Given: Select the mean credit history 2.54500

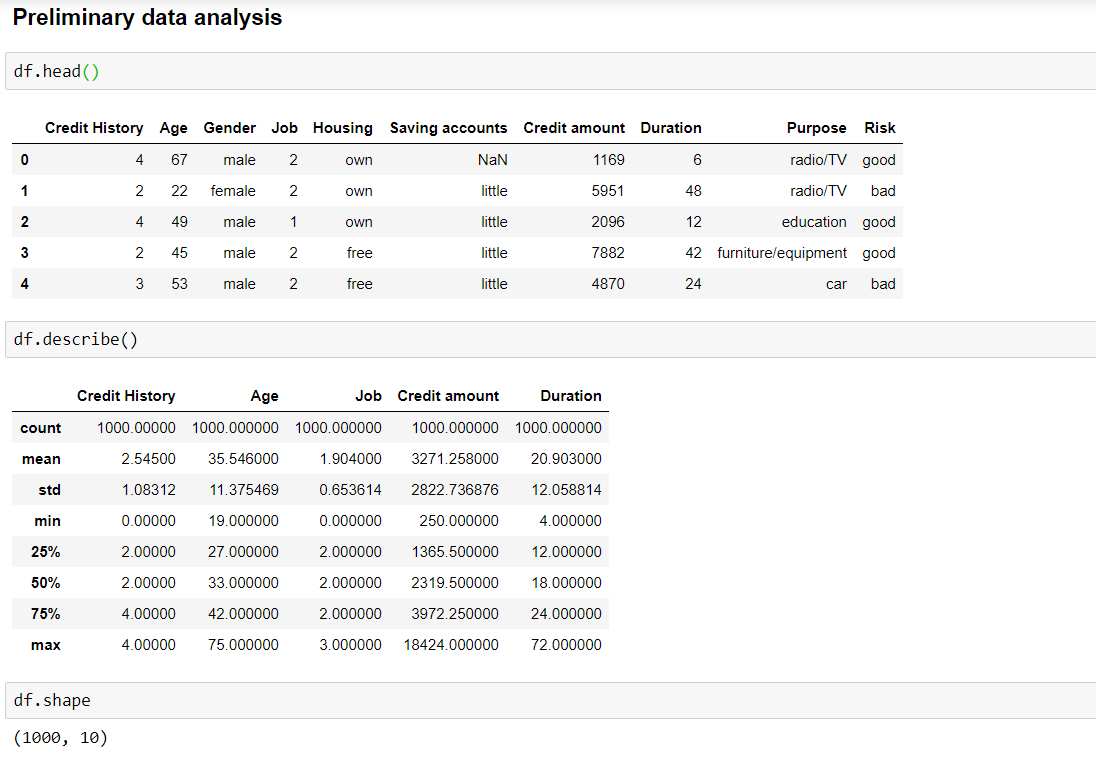Looking at the screenshot, I should [148, 459].
